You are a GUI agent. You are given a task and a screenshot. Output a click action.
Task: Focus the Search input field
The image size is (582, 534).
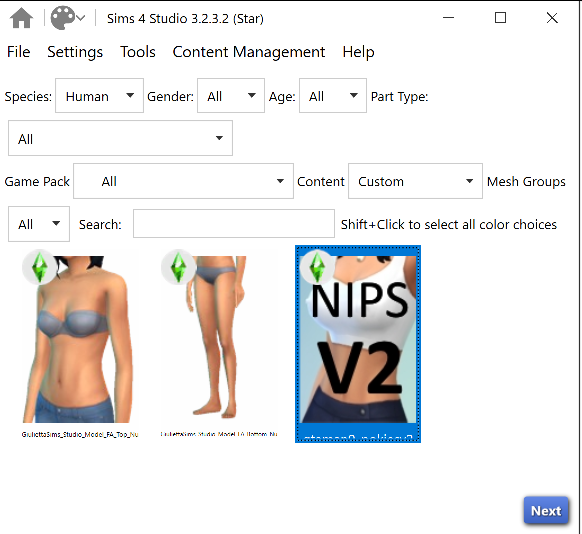234,224
